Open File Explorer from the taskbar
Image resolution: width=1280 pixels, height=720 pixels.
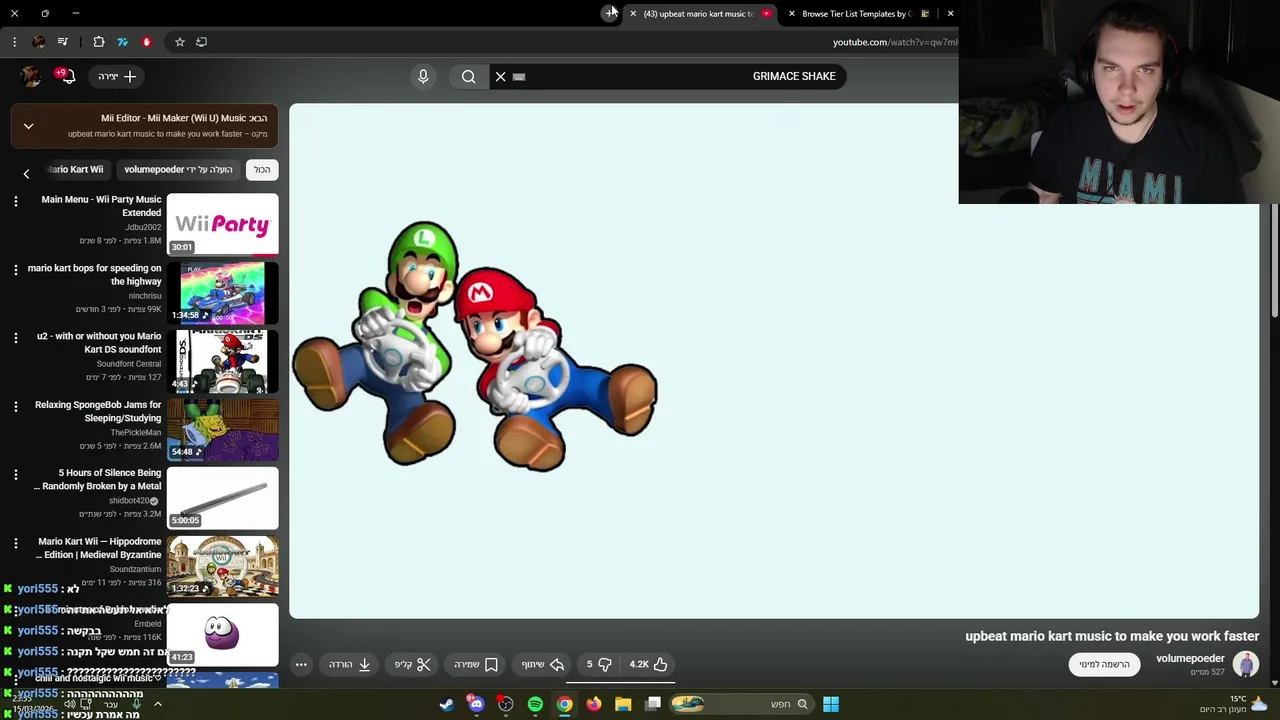(x=623, y=704)
